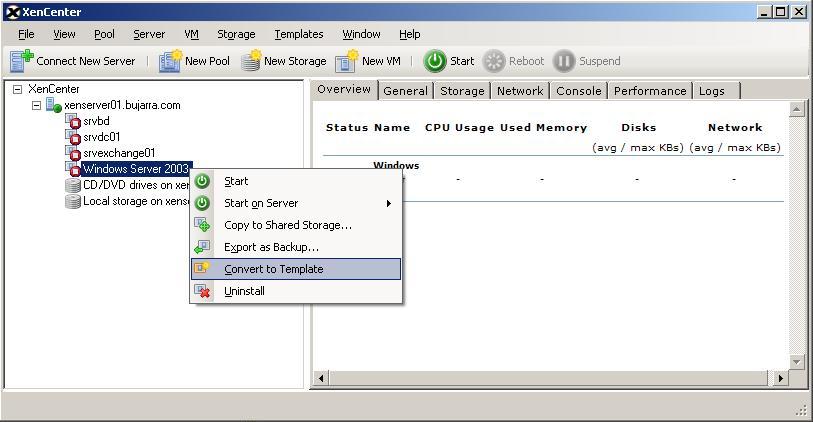This screenshot has height=422, width=813.
Task: Switch to the Console tab
Action: 579,91
